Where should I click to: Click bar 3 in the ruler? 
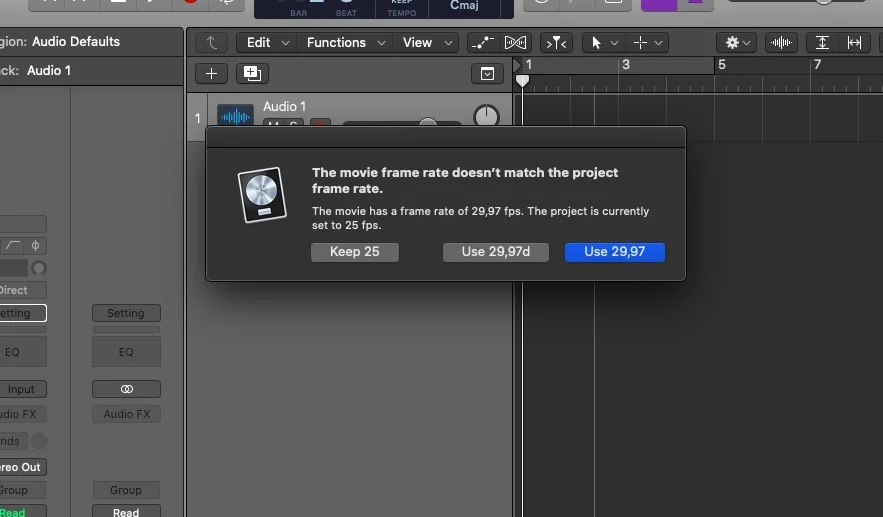(626, 65)
